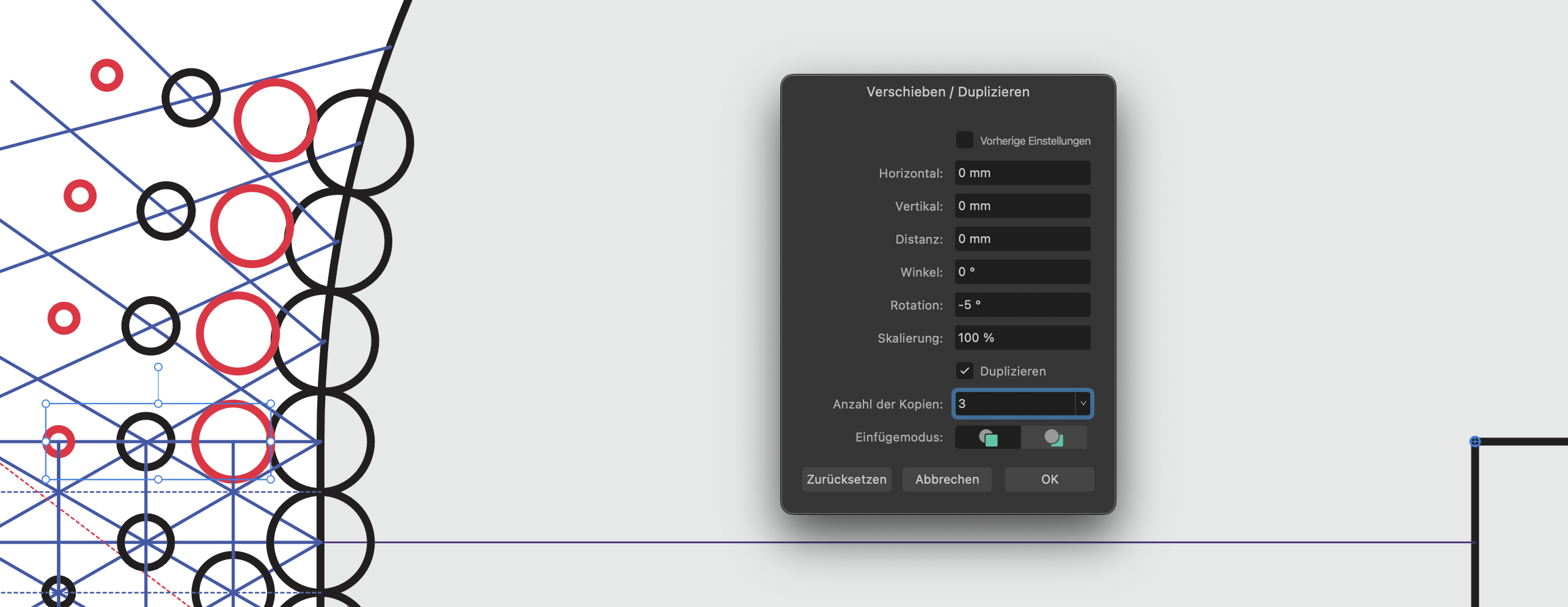Click the top-left selection box handle
This screenshot has height=607, width=1568.
point(46,404)
